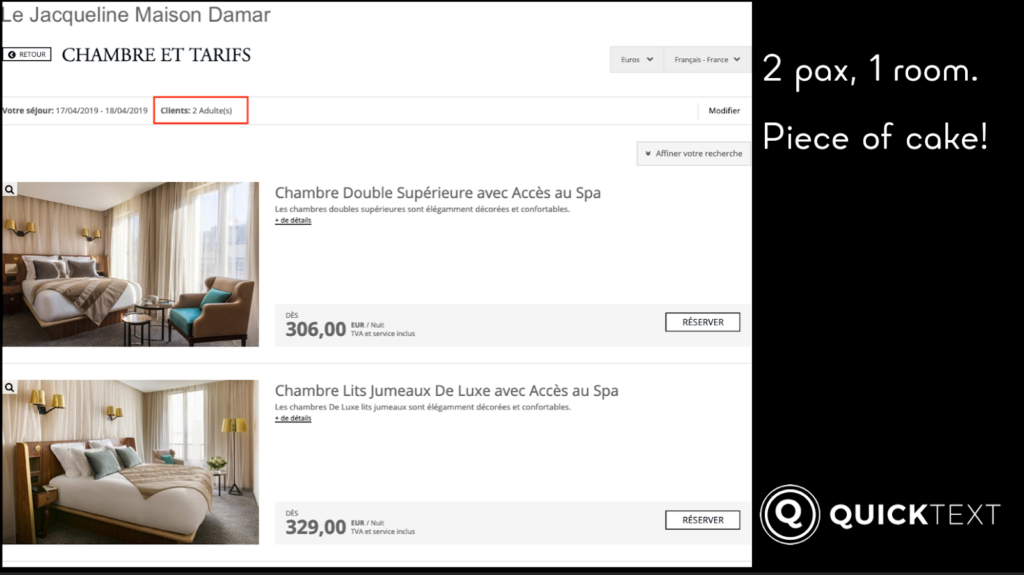Click the back arrow icon inside RETOUR
1024x575 pixels.
coord(12,54)
